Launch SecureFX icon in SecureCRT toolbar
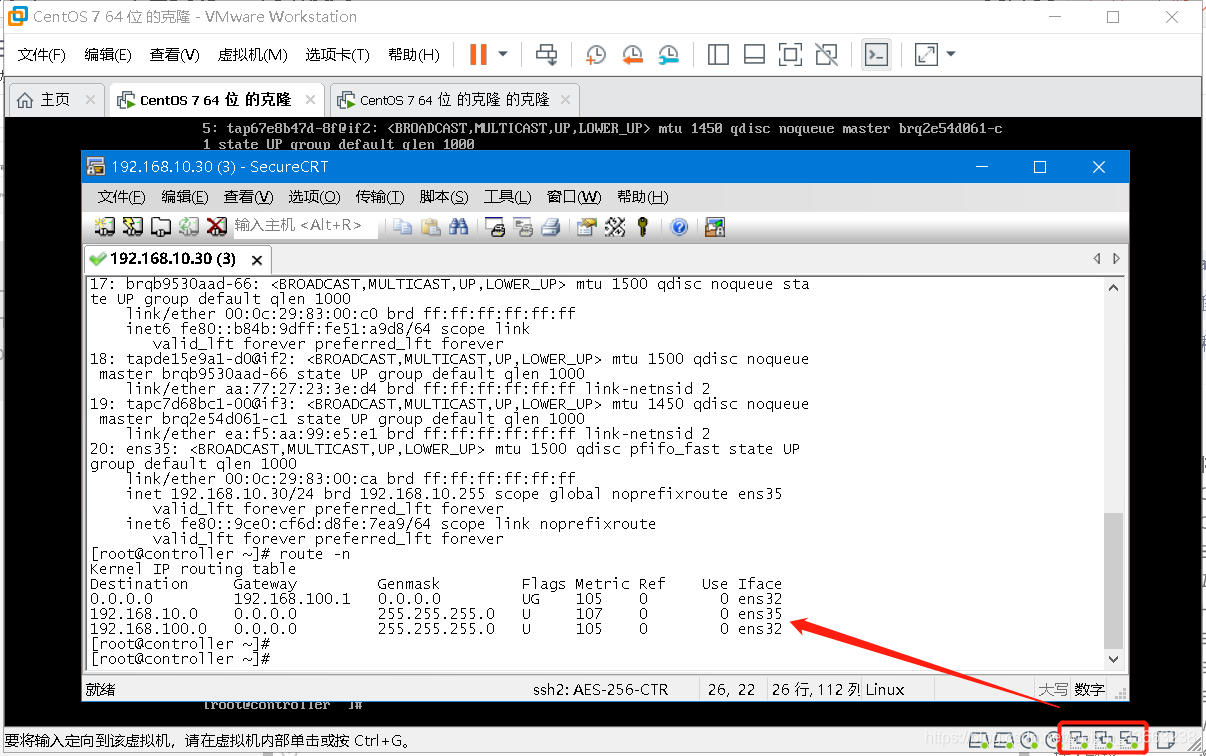 [715, 227]
